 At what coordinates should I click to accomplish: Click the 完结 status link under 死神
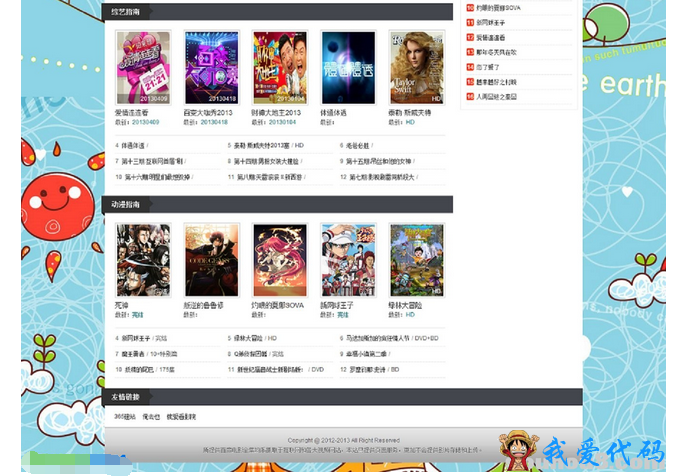(137, 315)
